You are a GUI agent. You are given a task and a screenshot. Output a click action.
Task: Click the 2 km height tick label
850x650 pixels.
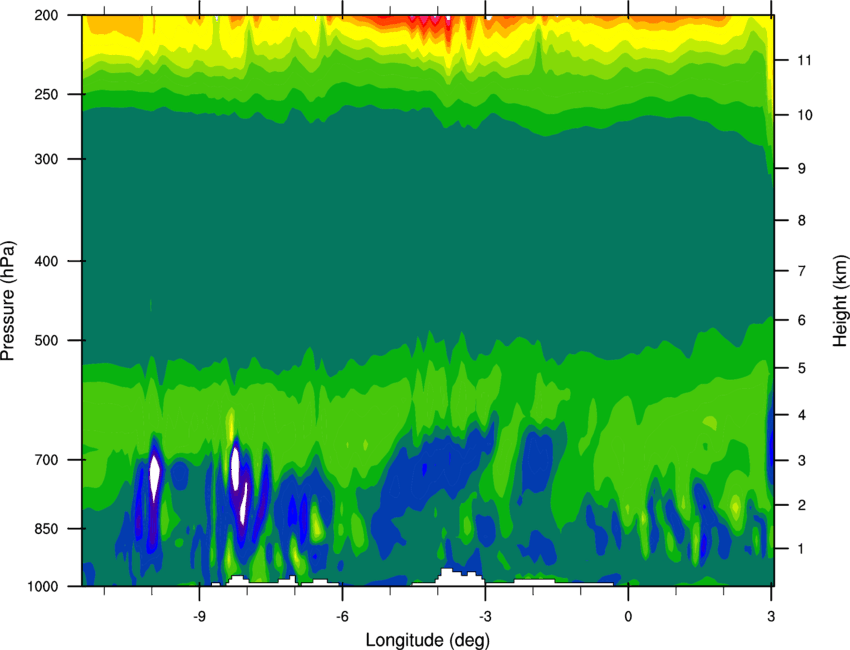(x=802, y=505)
